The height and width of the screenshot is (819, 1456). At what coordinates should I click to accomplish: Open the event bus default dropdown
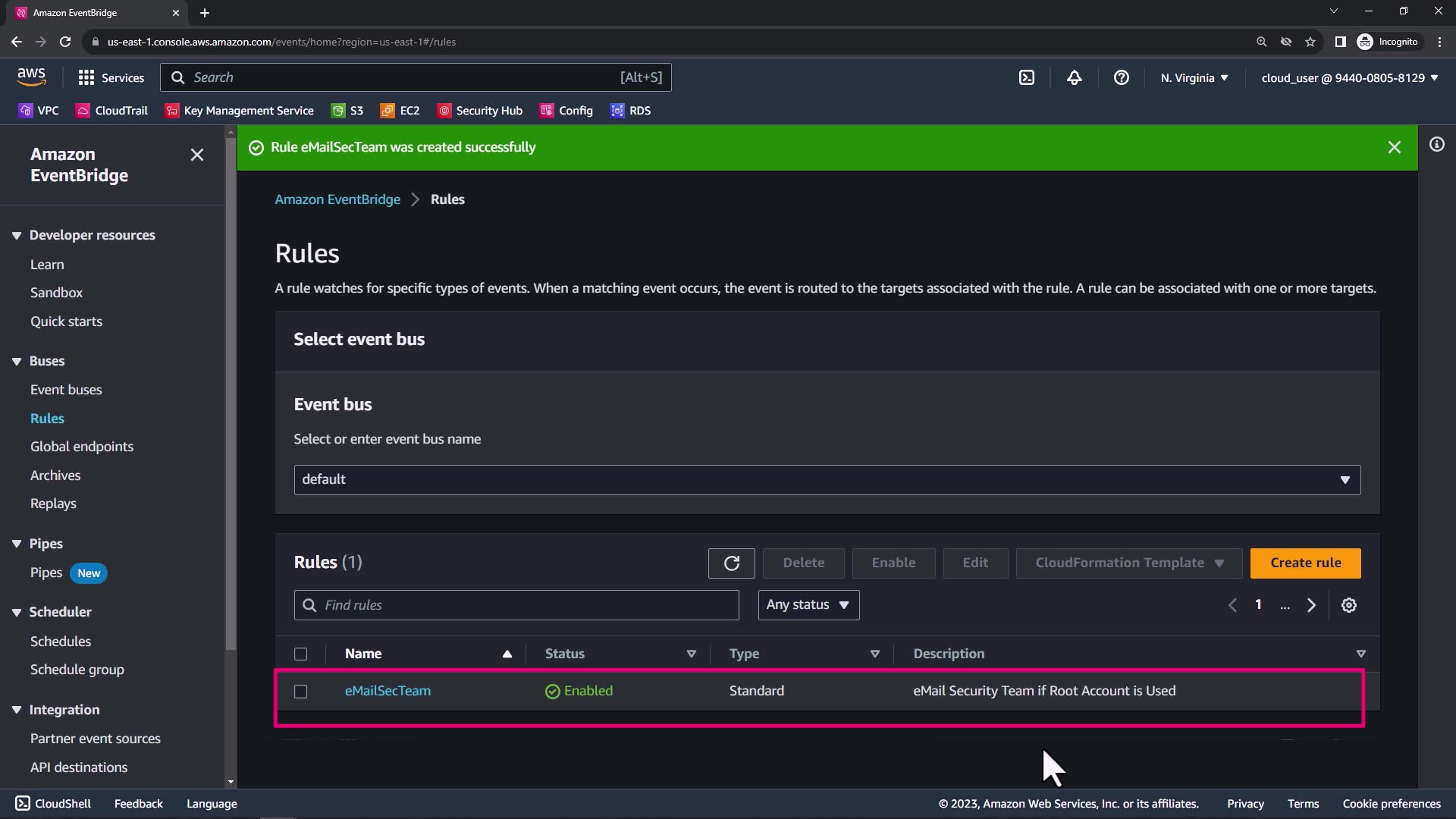[x=827, y=480]
